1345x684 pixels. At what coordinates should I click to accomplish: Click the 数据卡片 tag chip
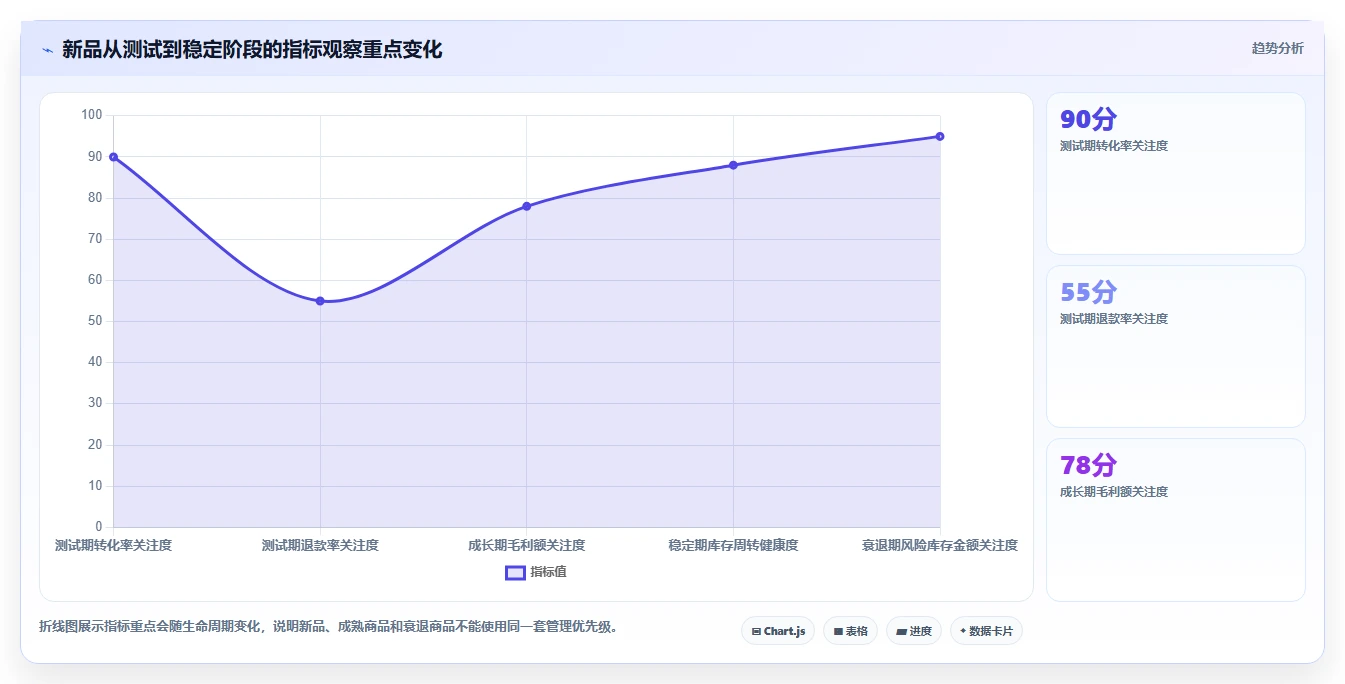coord(986,631)
